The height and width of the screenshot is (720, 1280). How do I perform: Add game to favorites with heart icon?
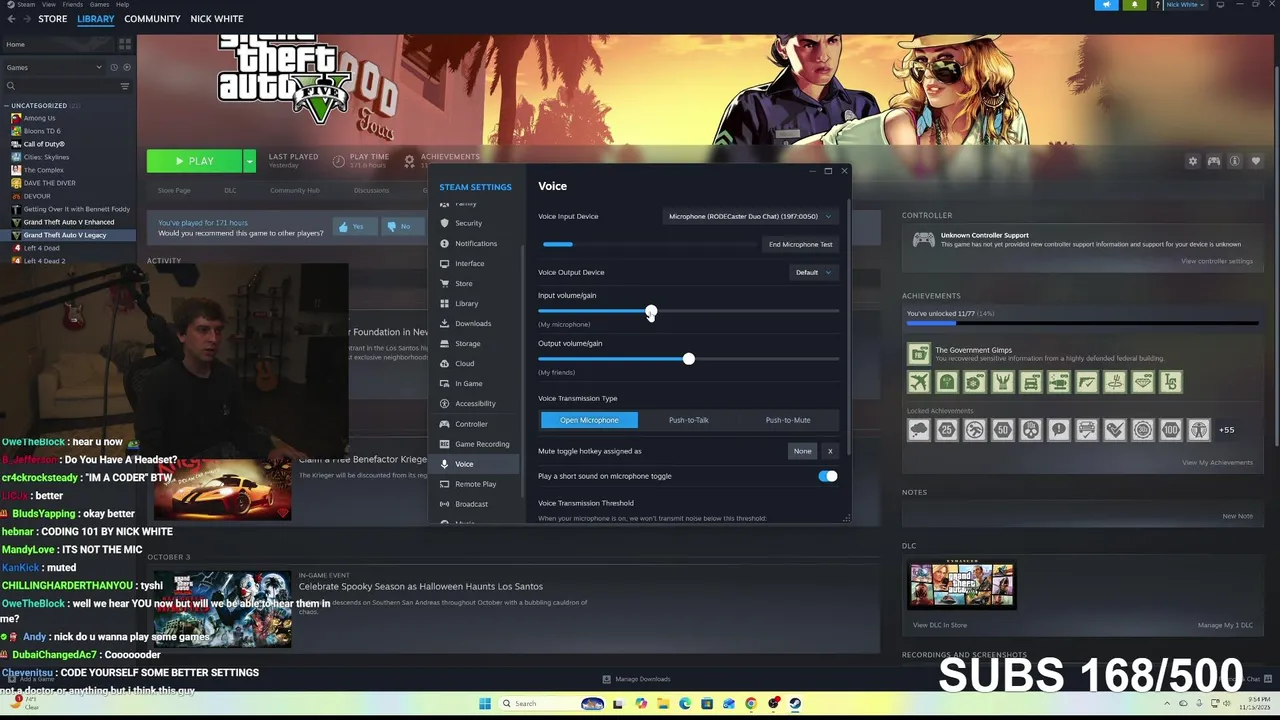[x=1255, y=161]
